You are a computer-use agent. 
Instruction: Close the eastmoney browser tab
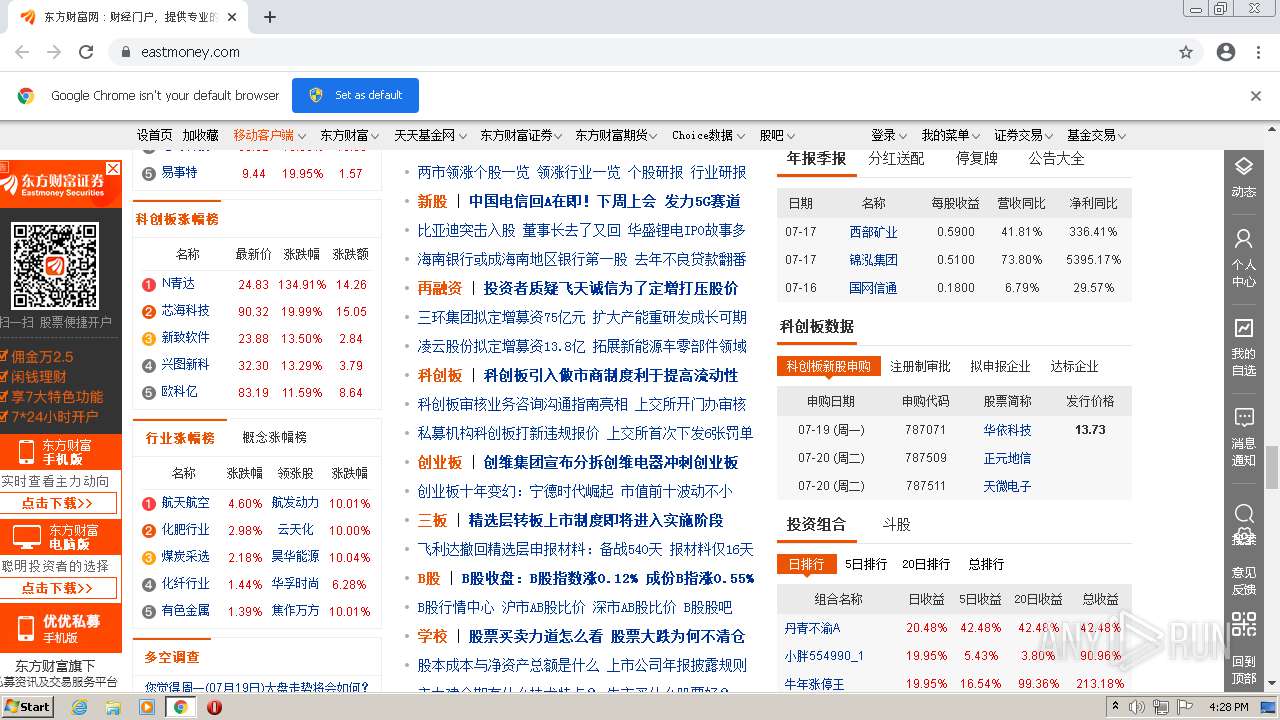pos(232,17)
